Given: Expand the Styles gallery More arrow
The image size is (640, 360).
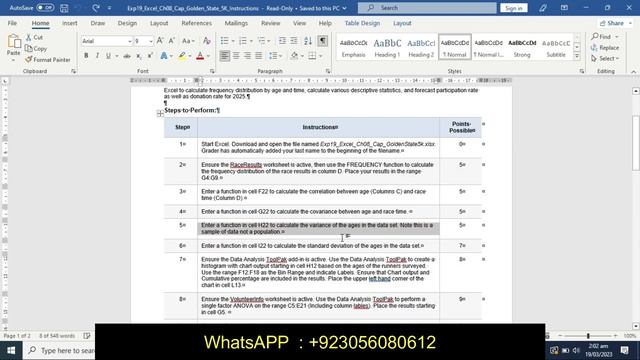Looking at the screenshot, I should pyautogui.click(x=577, y=56).
